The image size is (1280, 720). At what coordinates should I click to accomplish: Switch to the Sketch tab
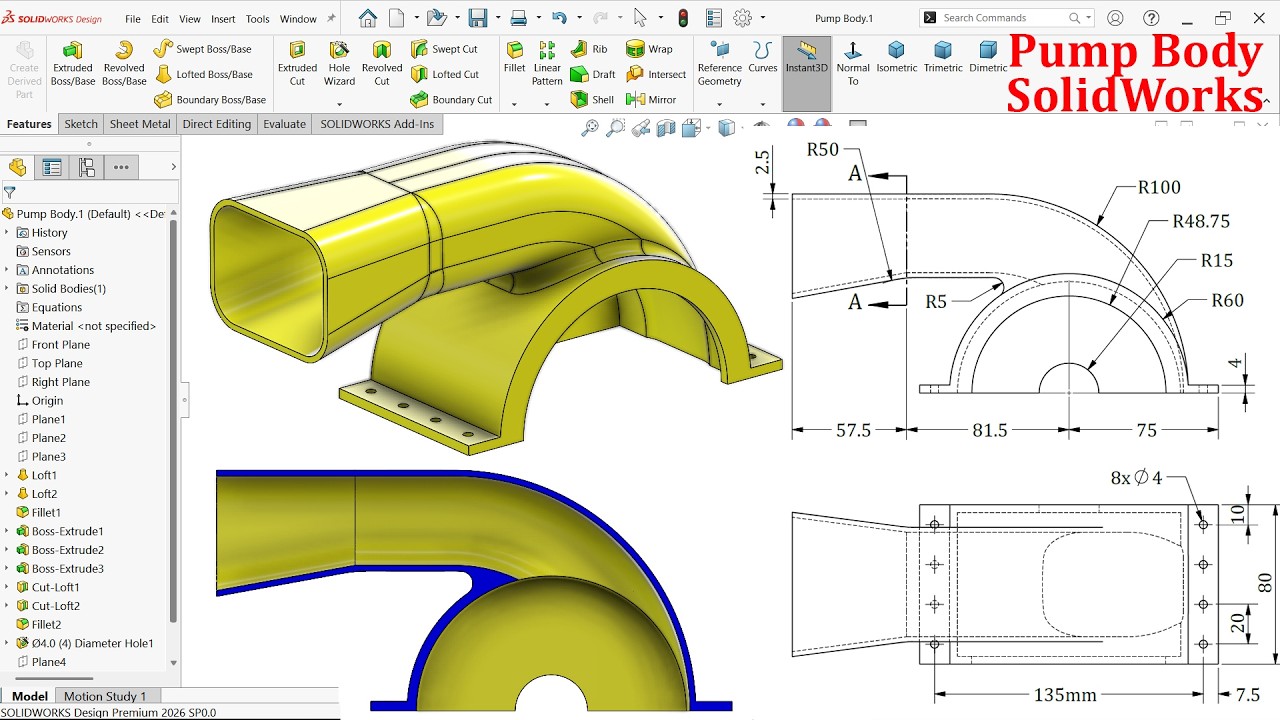81,124
